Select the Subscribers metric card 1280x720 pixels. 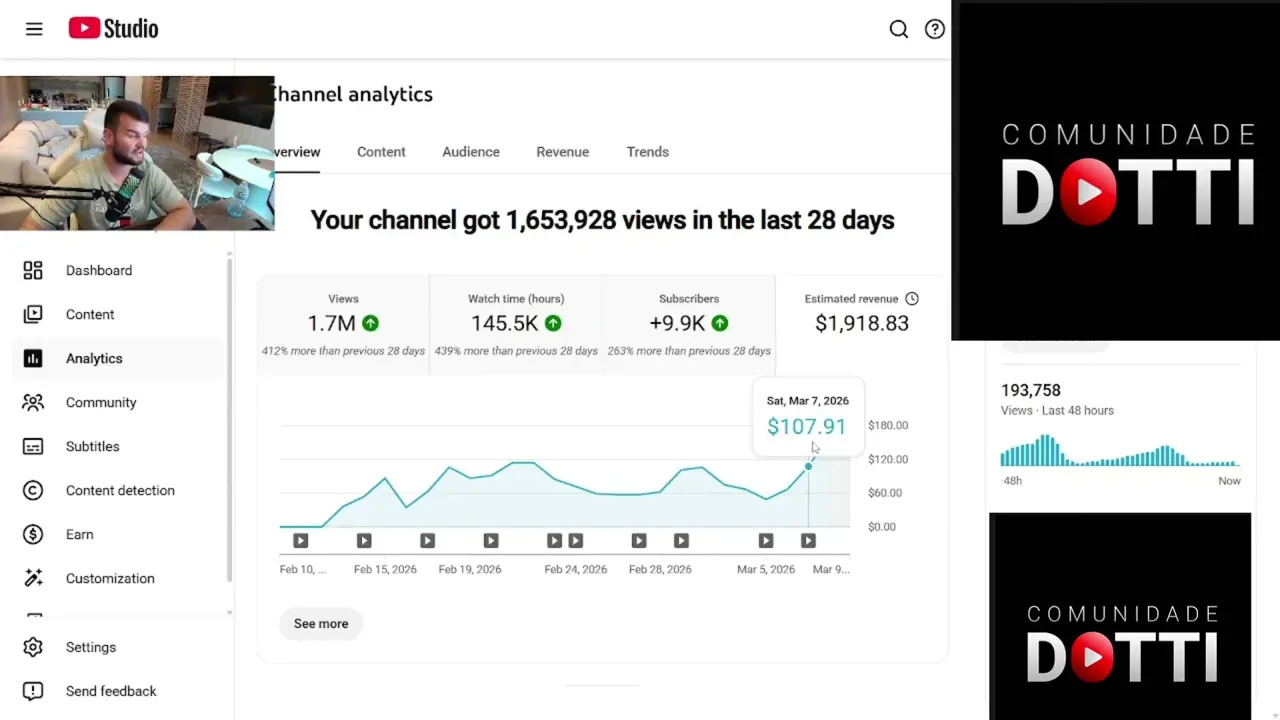click(689, 325)
